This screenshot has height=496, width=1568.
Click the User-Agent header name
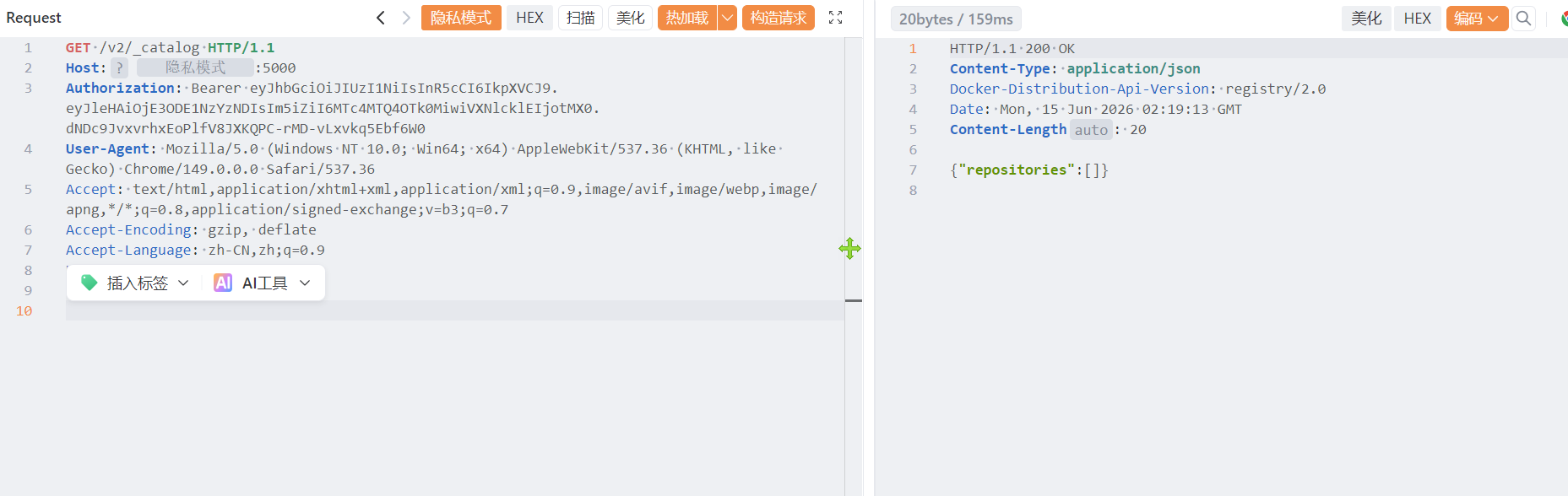point(107,148)
